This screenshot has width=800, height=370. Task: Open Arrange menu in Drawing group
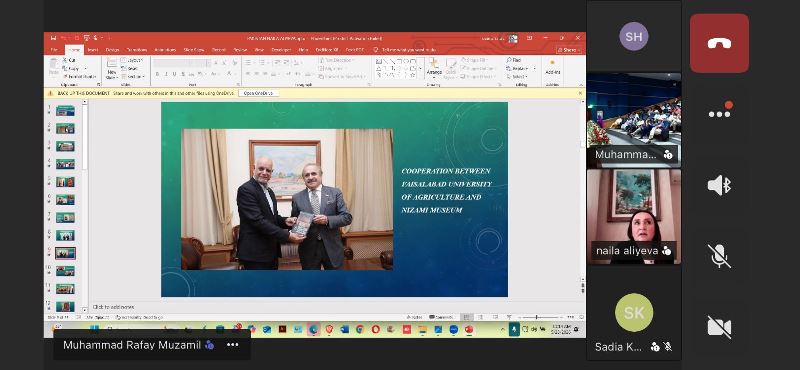pos(434,69)
